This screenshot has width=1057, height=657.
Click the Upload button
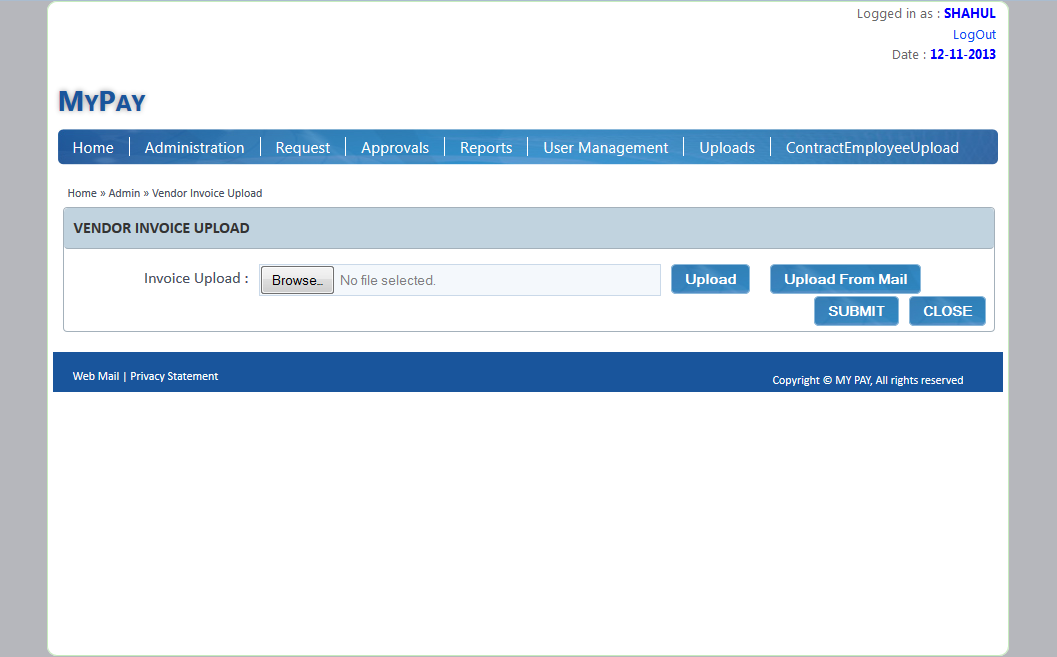point(711,279)
